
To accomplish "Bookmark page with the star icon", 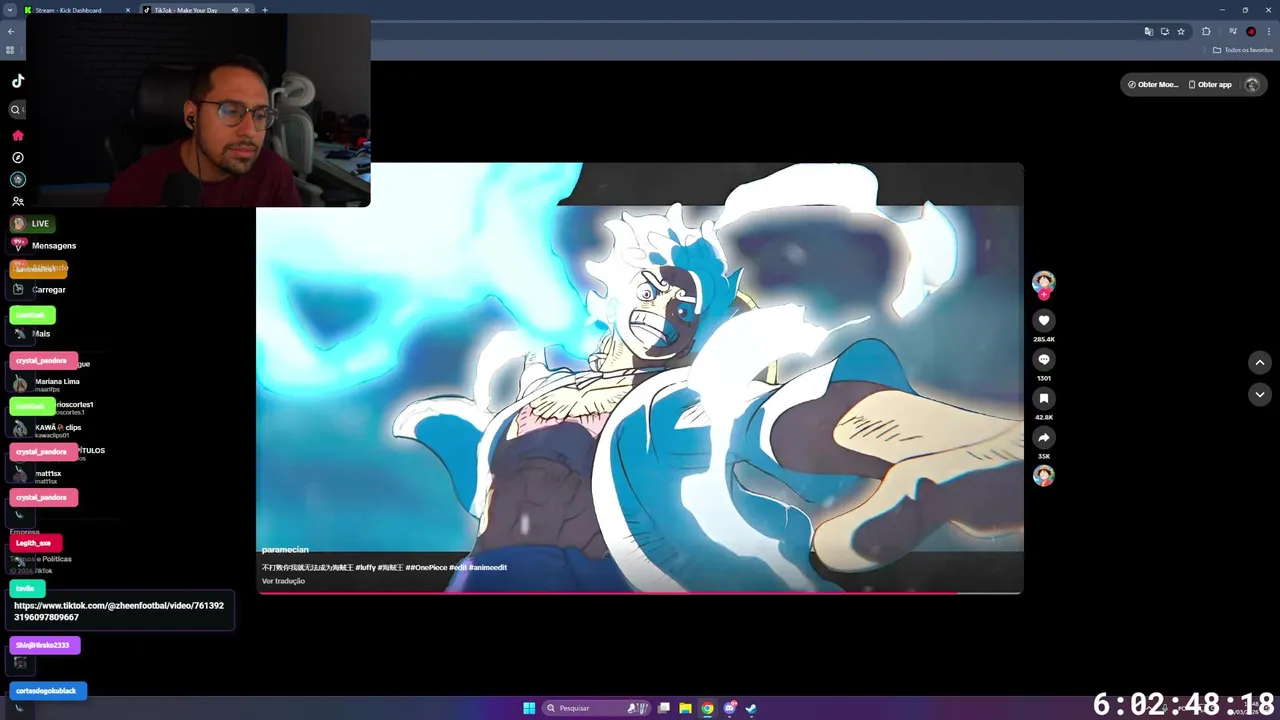I will coord(1181,31).
